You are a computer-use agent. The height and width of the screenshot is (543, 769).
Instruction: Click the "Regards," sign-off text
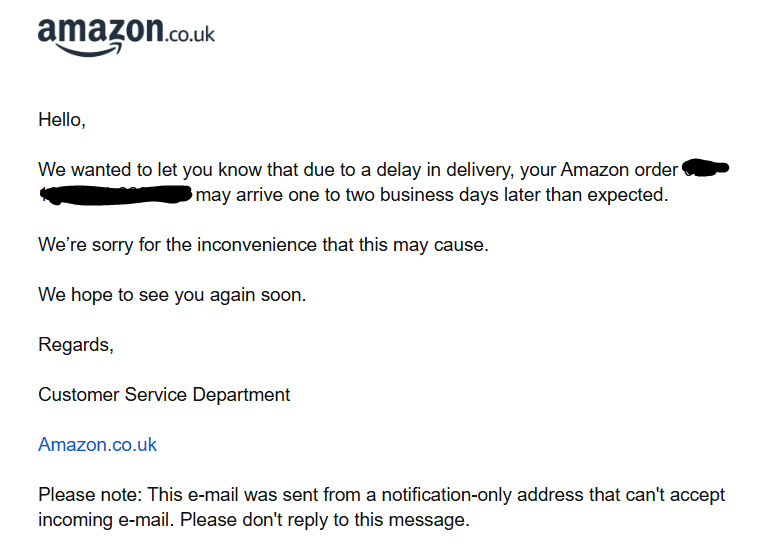76,345
